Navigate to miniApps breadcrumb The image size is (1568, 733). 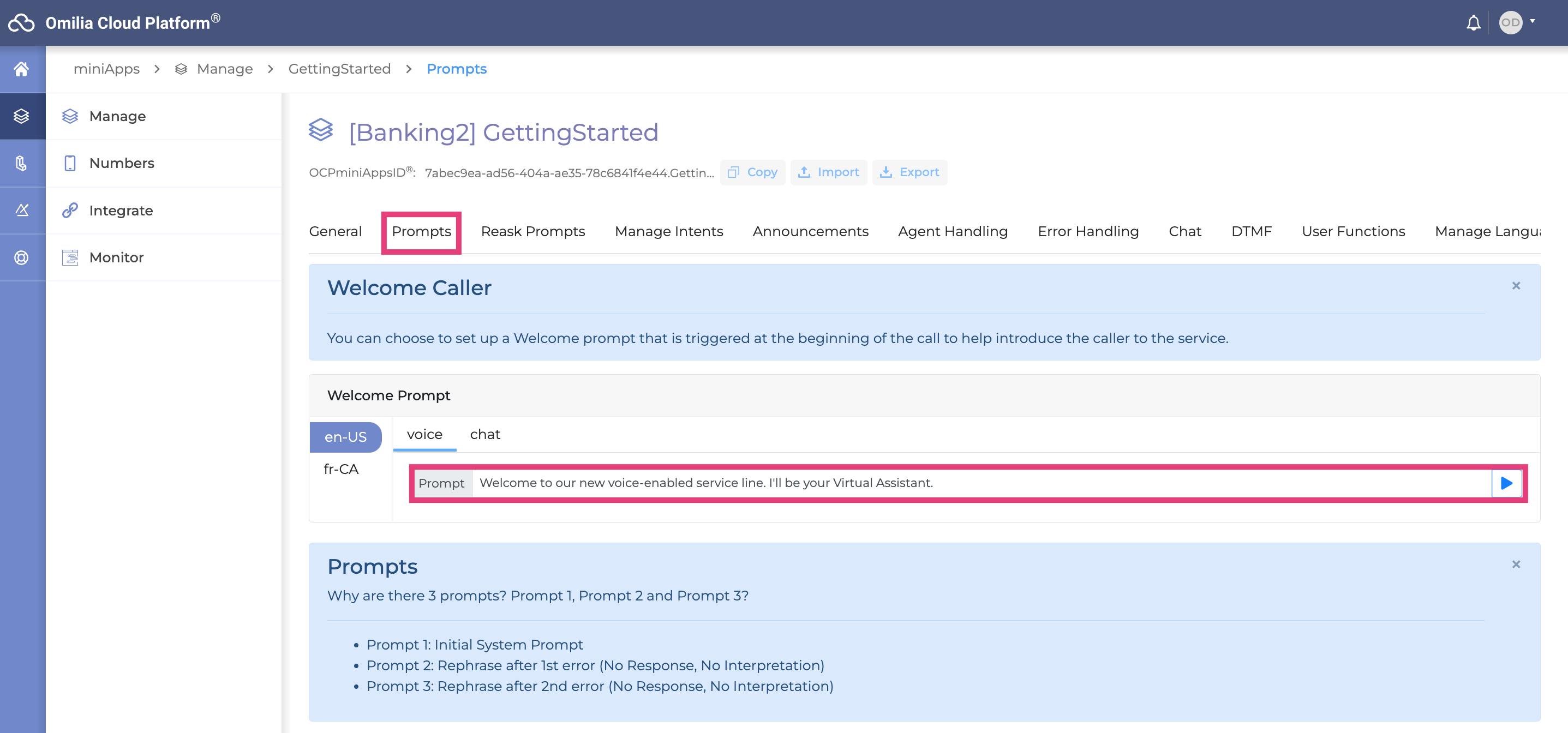[106, 69]
